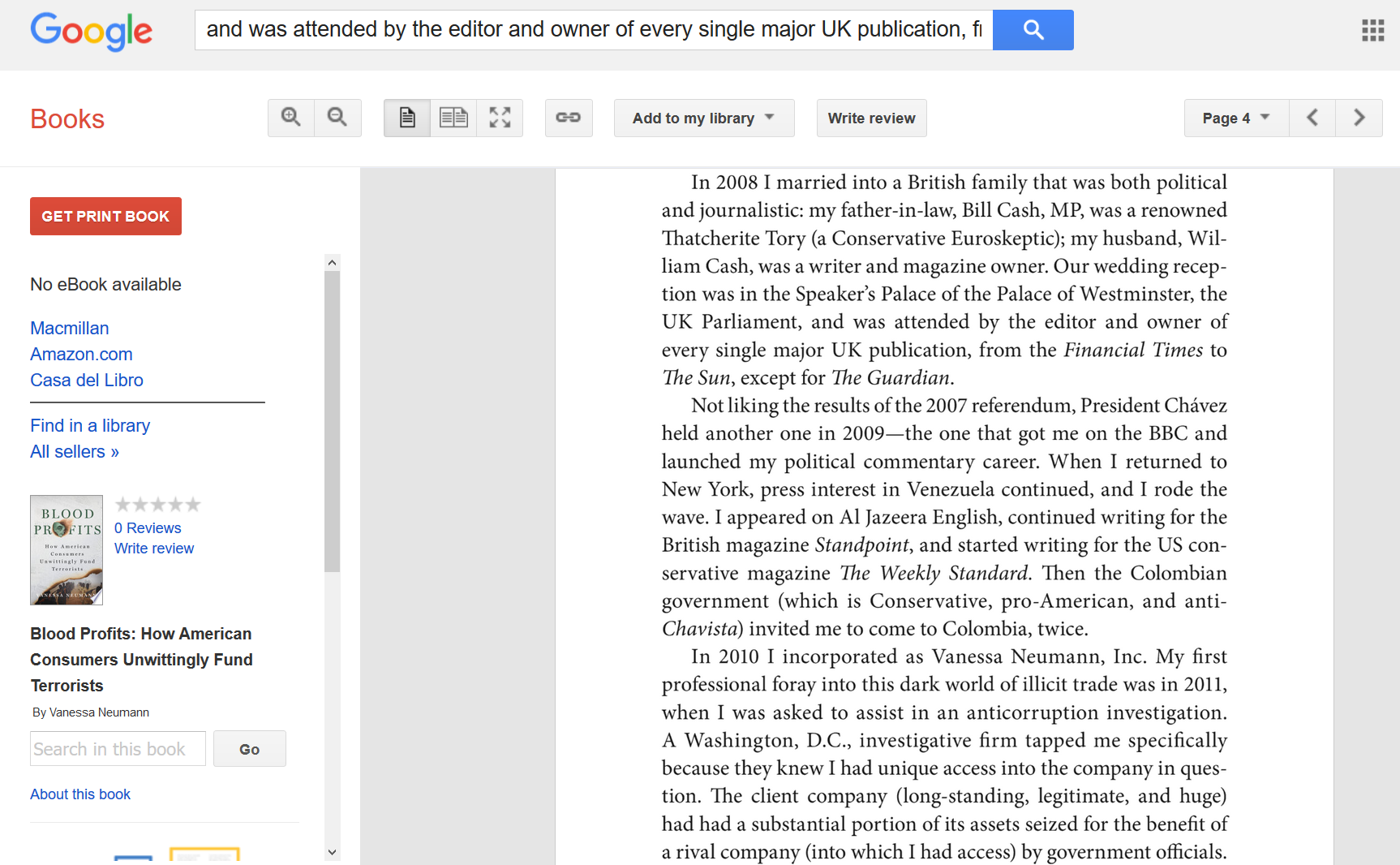
Task: Open the link to this page
Action: click(x=569, y=118)
